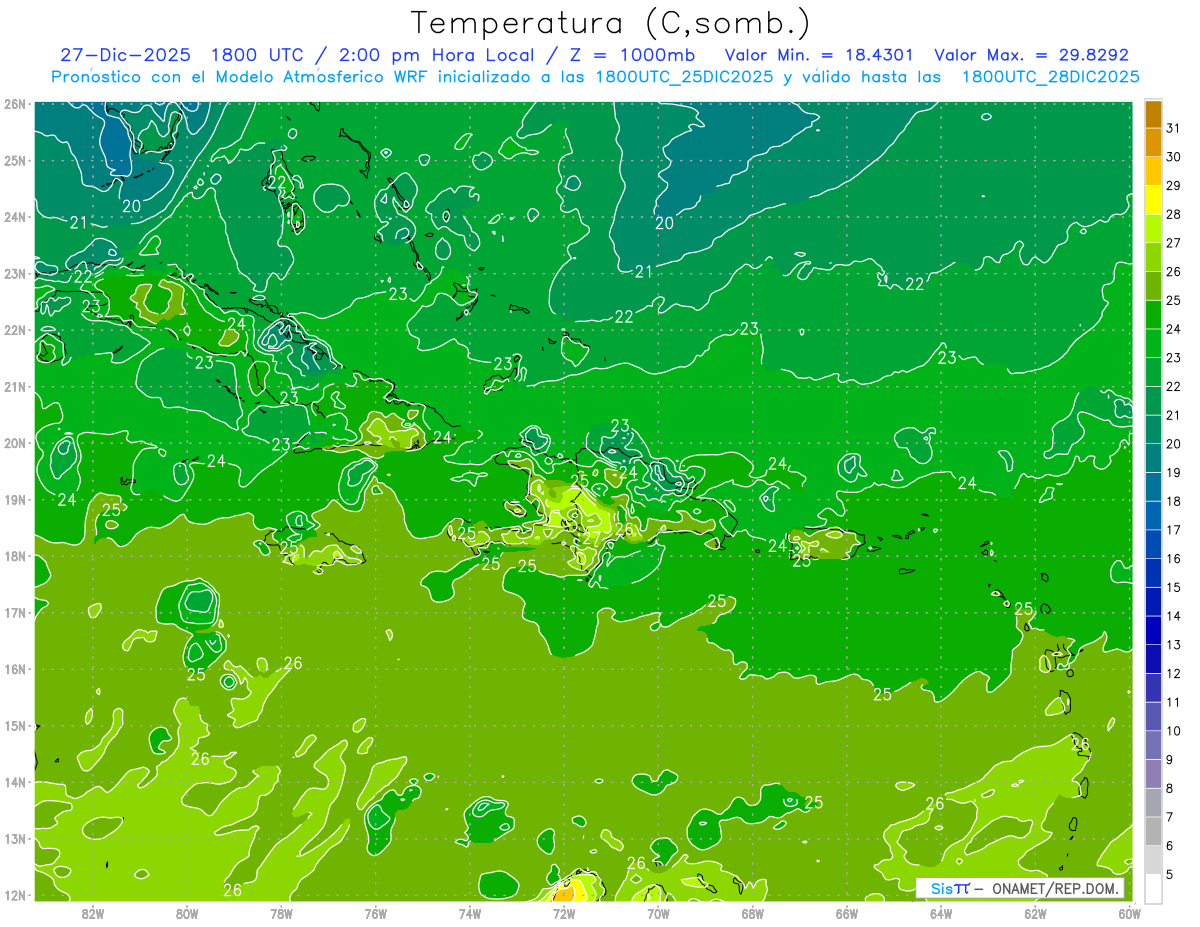
Task: Click the green legend swatch between 23 and 24
Action: click(x=1153, y=343)
